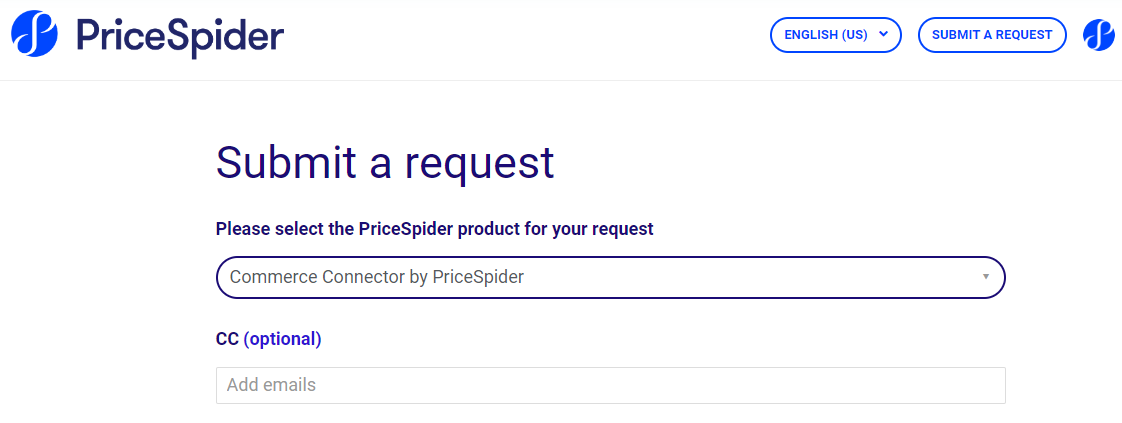Open the PriceSpider product dropdown
Image resolution: width=1122 pixels, height=423 pixels.
click(610, 277)
